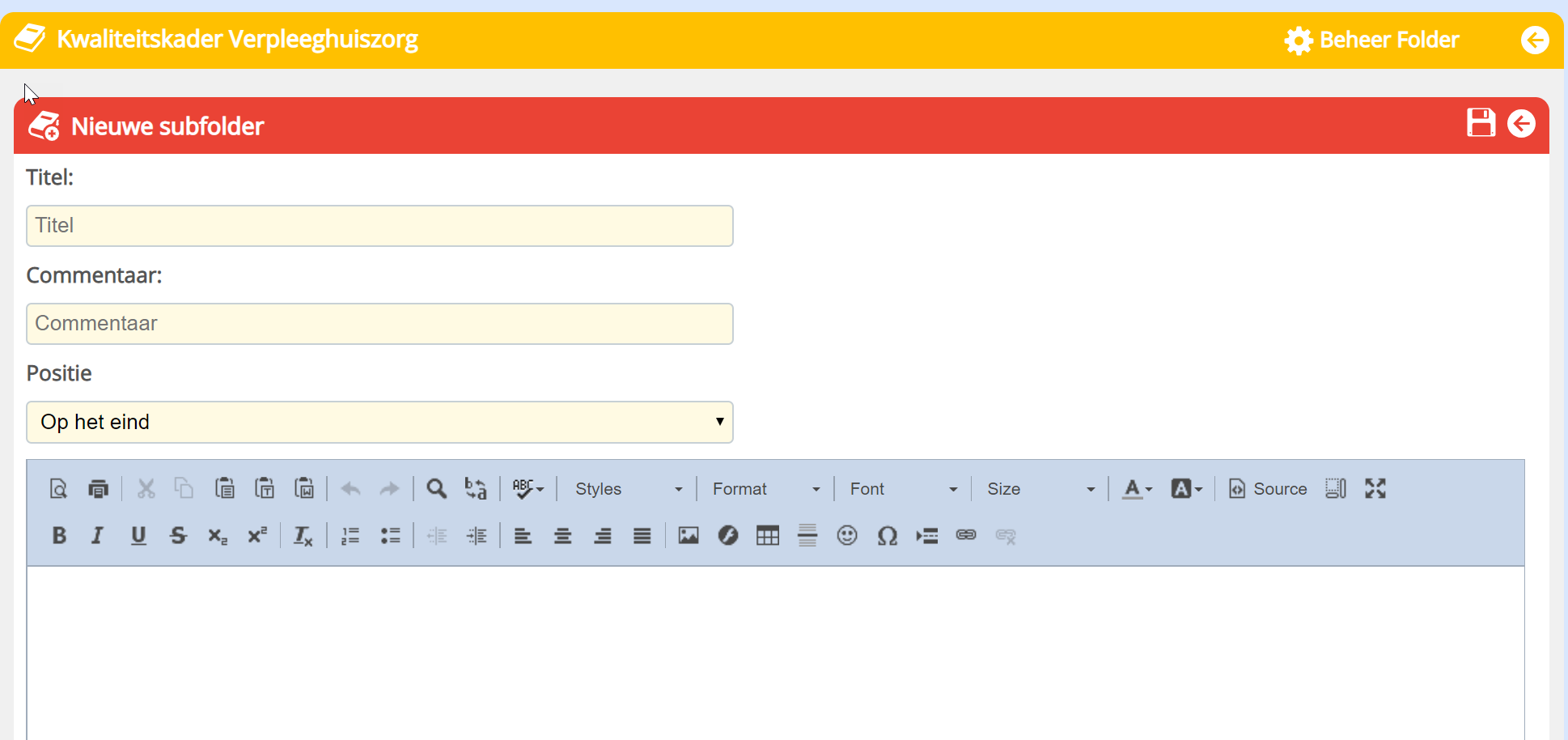Click the Paste as plain text icon
Screen dimensions: 1568x740
click(x=265, y=489)
